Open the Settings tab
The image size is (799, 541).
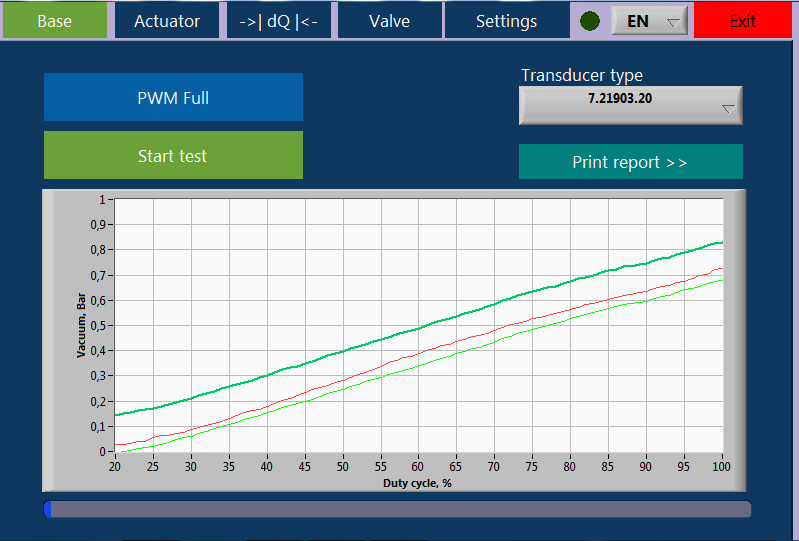(x=506, y=21)
